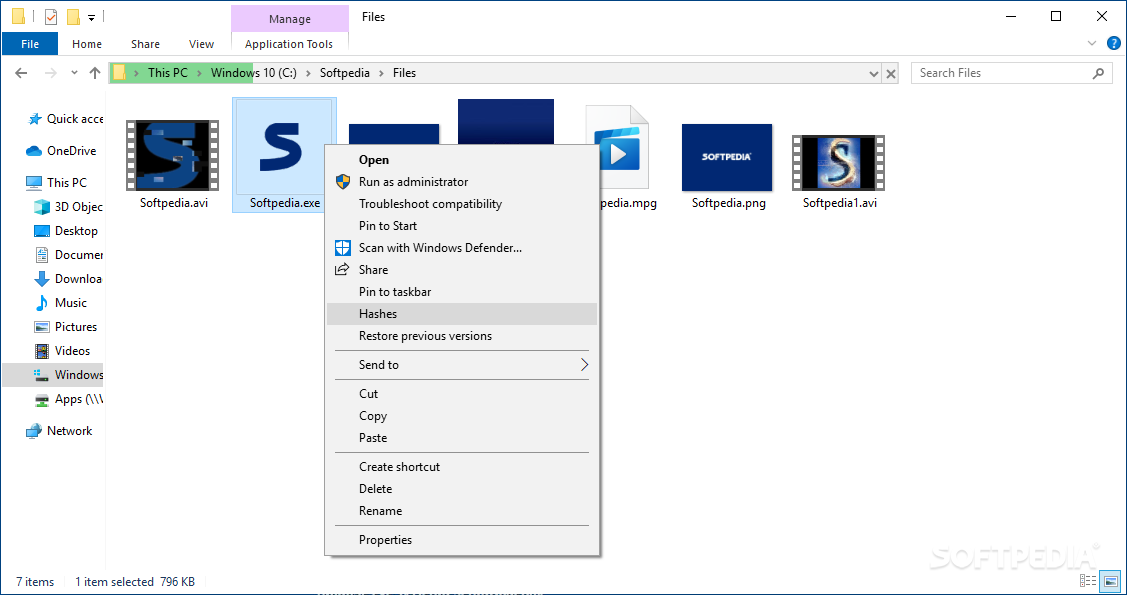Choose Cut in the context menu
This screenshot has width=1127, height=595.
462,394
